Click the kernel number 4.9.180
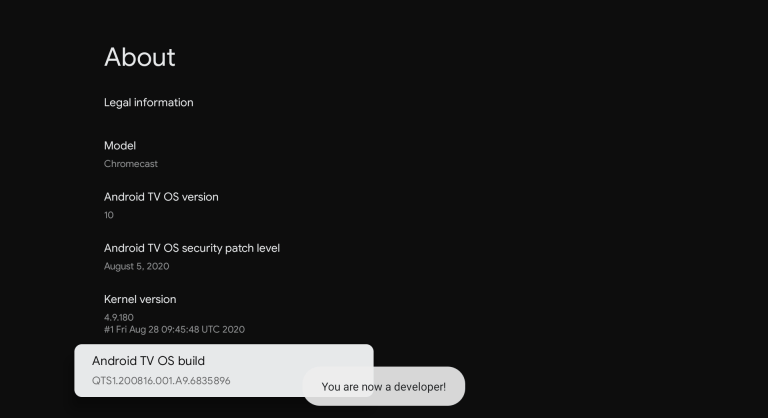 tap(119, 318)
